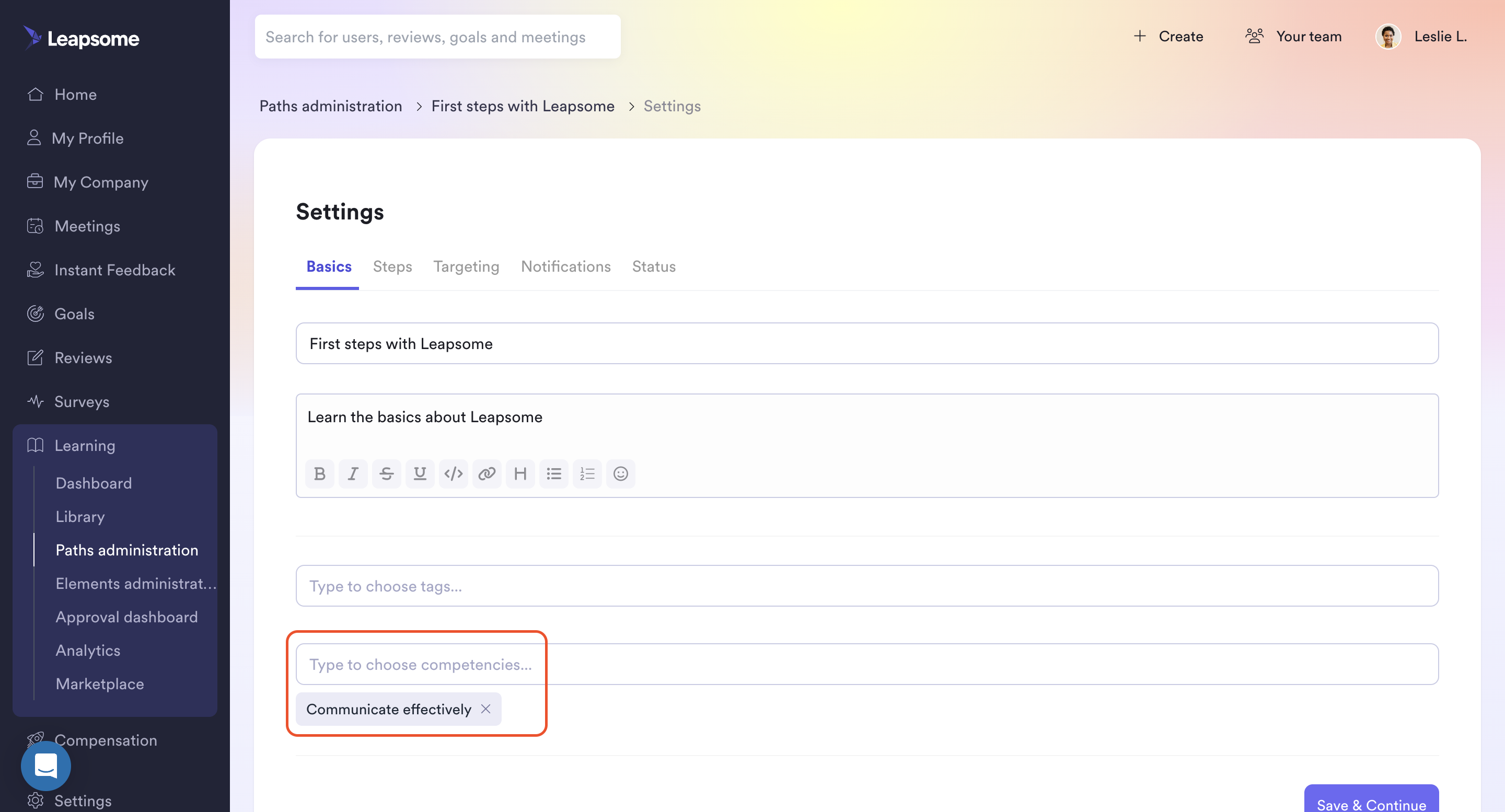This screenshot has height=812, width=1505.
Task: Switch to the Notifications tab
Action: pos(565,266)
